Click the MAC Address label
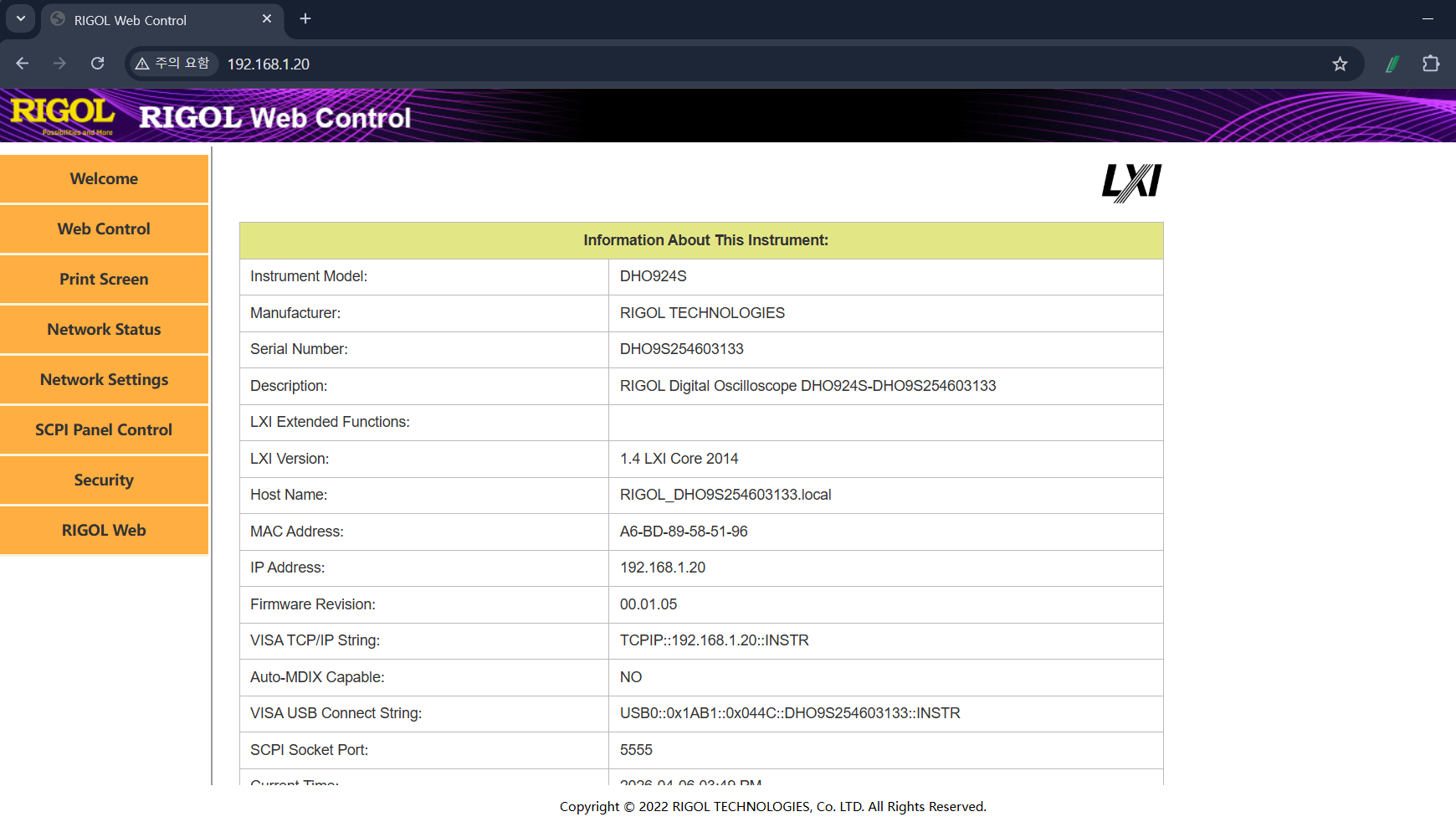 [x=297, y=532]
